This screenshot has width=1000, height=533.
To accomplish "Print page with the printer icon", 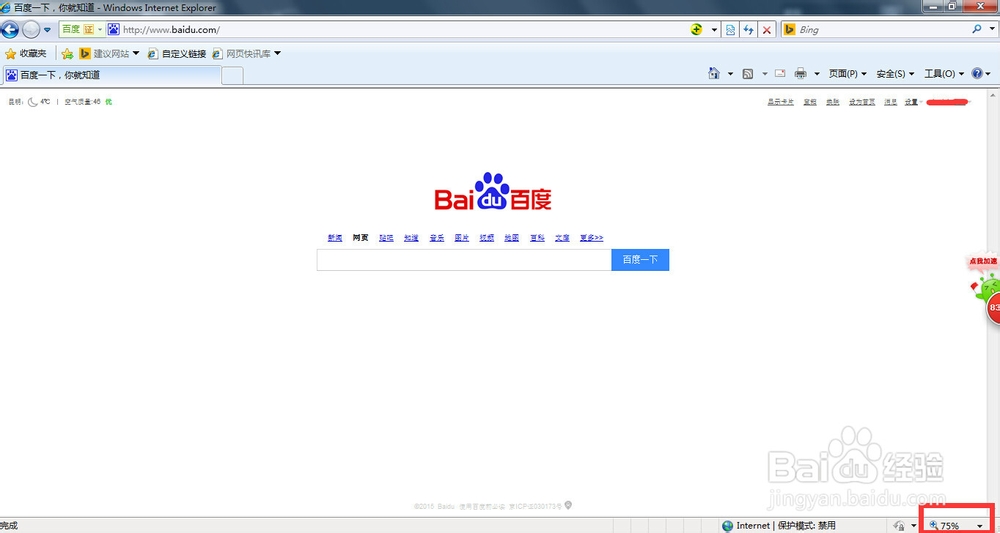I will point(800,74).
